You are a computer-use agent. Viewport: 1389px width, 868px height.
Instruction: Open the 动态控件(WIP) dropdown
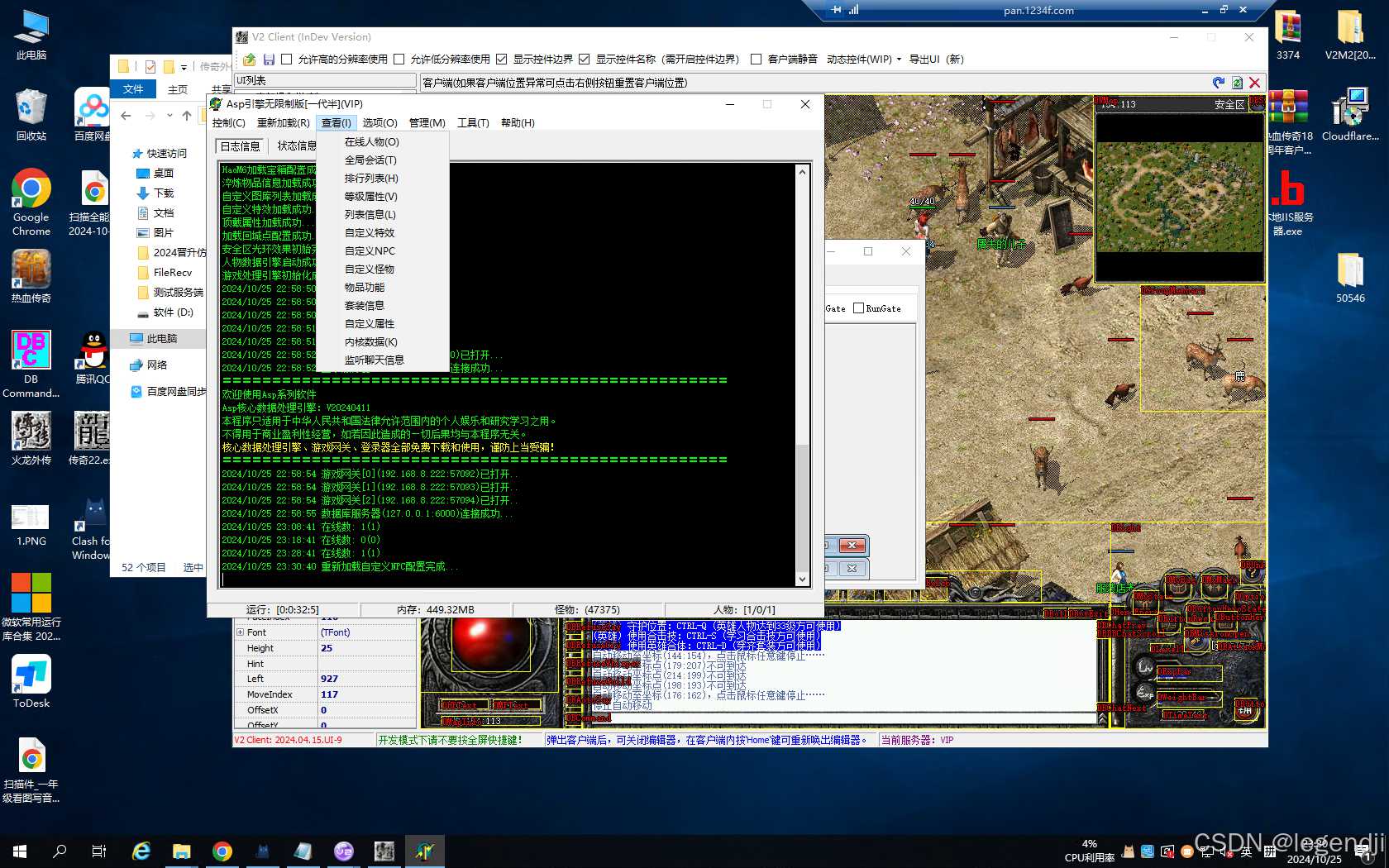863,60
